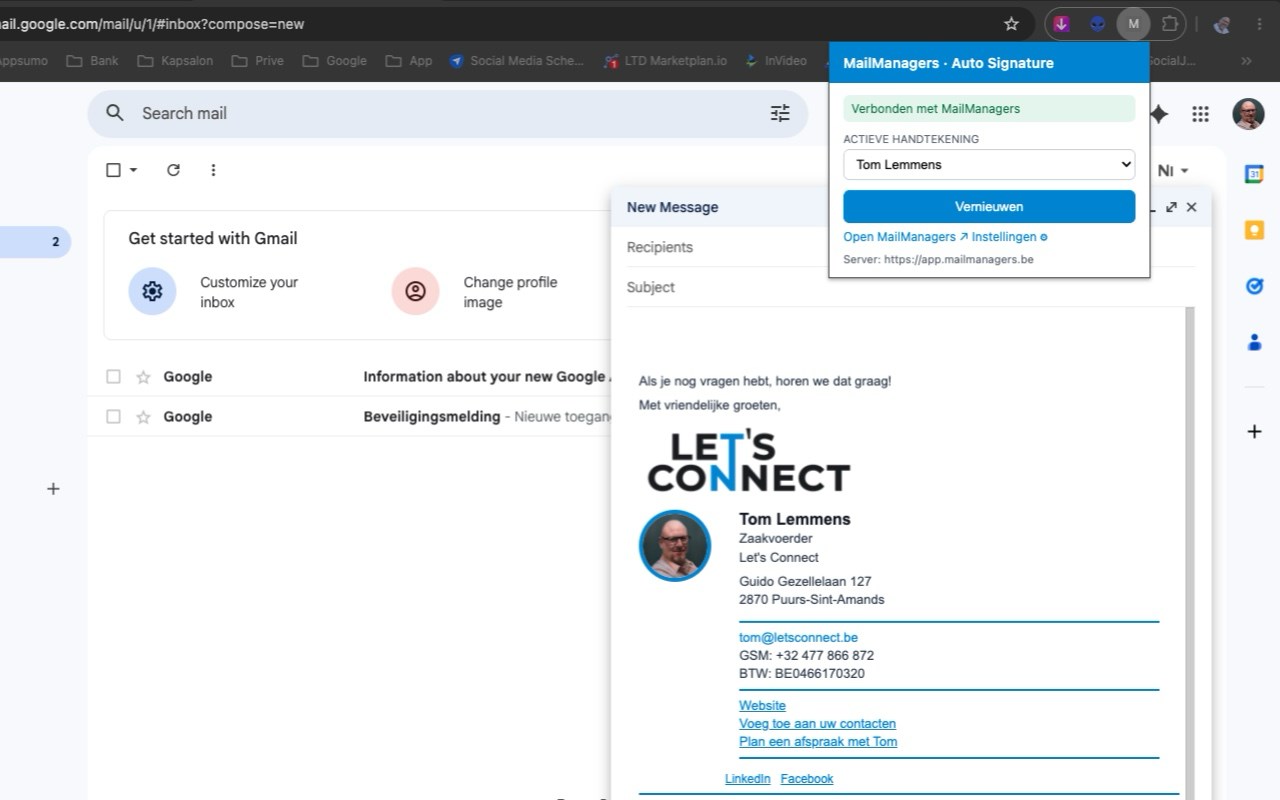Screen dimensions: 1280x800
Task: Open the Chrome three-dot menu
Action: click(1259, 24)
